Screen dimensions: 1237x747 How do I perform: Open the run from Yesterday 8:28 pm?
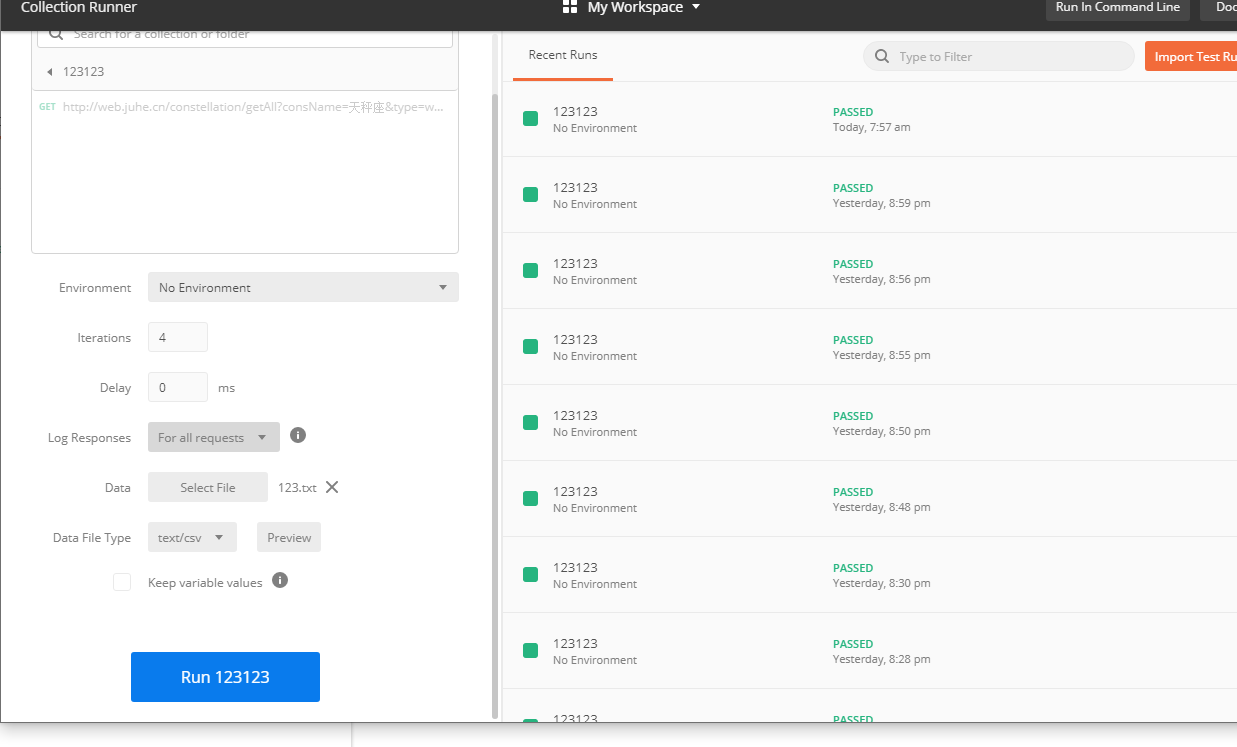click(x=869, y=651)
